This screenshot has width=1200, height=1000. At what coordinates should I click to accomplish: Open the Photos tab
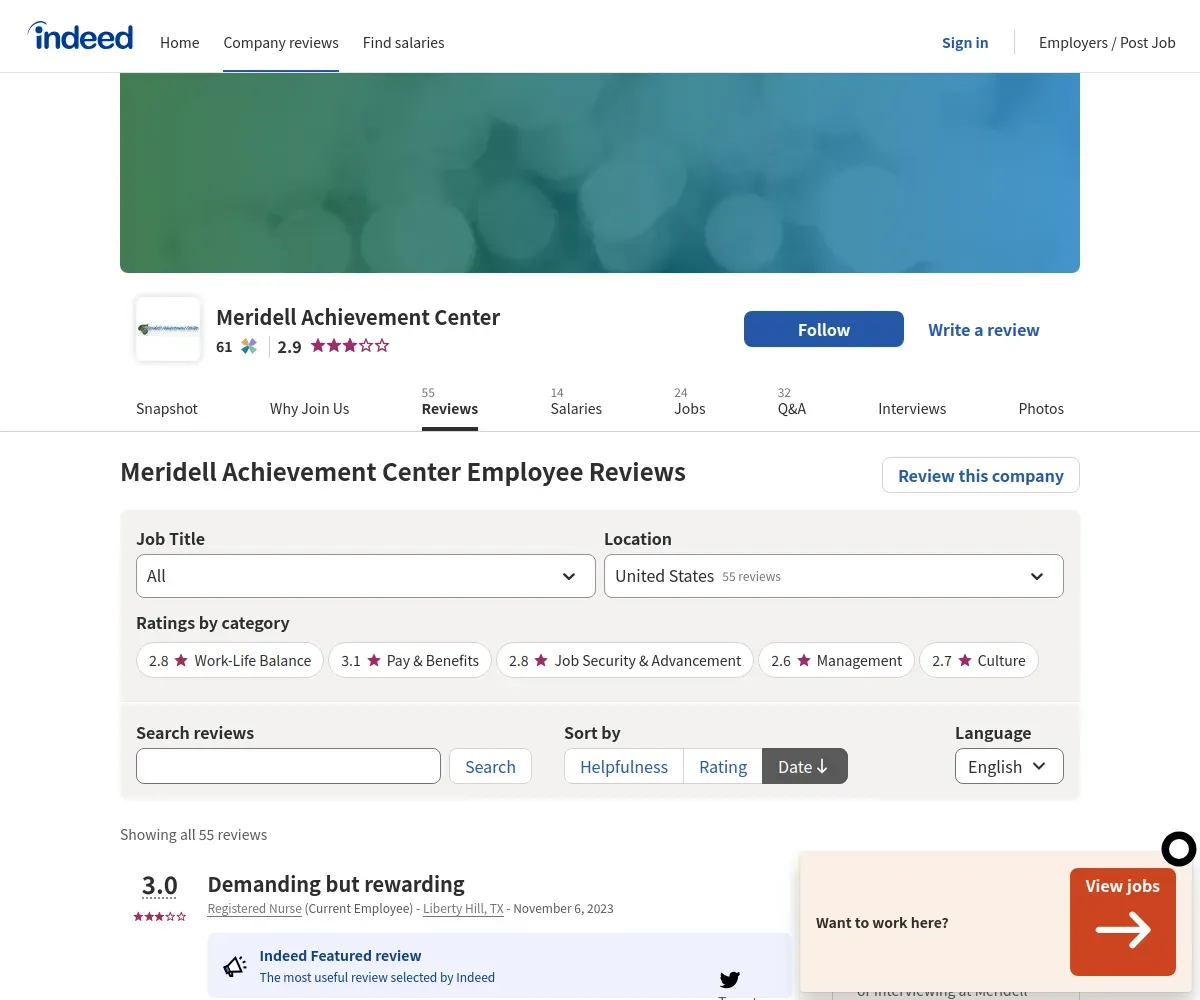point(1041,408)
